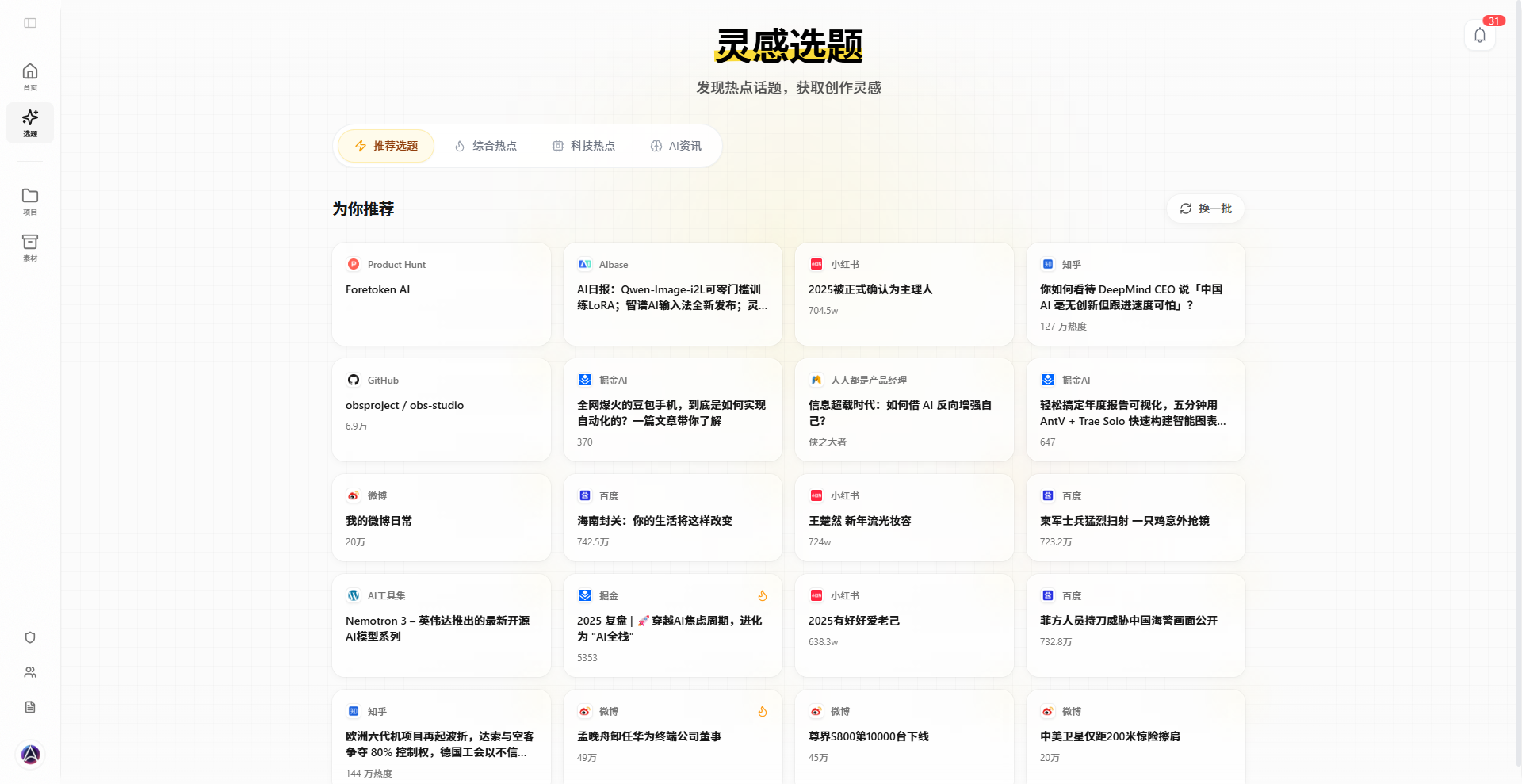Click the 换一批 refresh button
Viewport: 1522px width, 784px height.
pyautogui.click(x=1205, y=208)
